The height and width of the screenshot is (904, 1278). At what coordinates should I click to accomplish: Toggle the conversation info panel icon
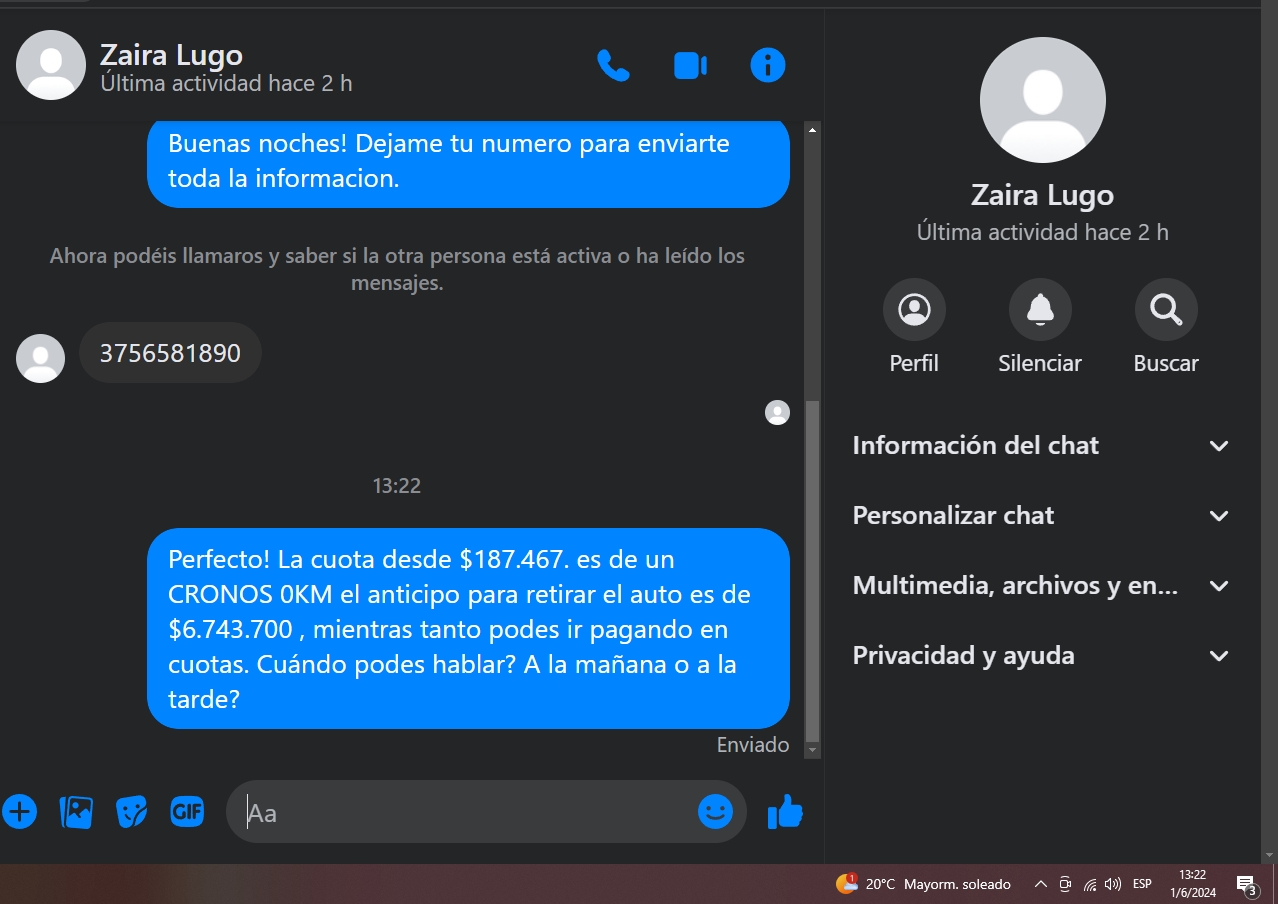pyautogui.click(x=768, y=66)
